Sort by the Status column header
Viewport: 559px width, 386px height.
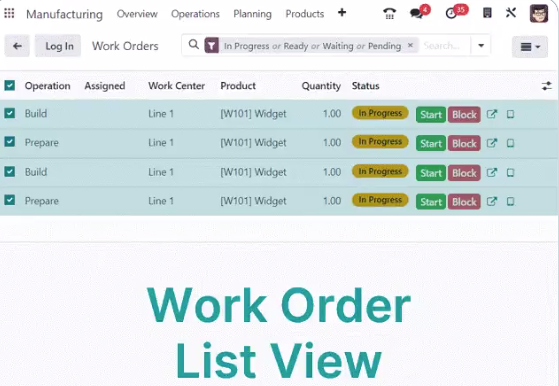(x=365, y=86)
